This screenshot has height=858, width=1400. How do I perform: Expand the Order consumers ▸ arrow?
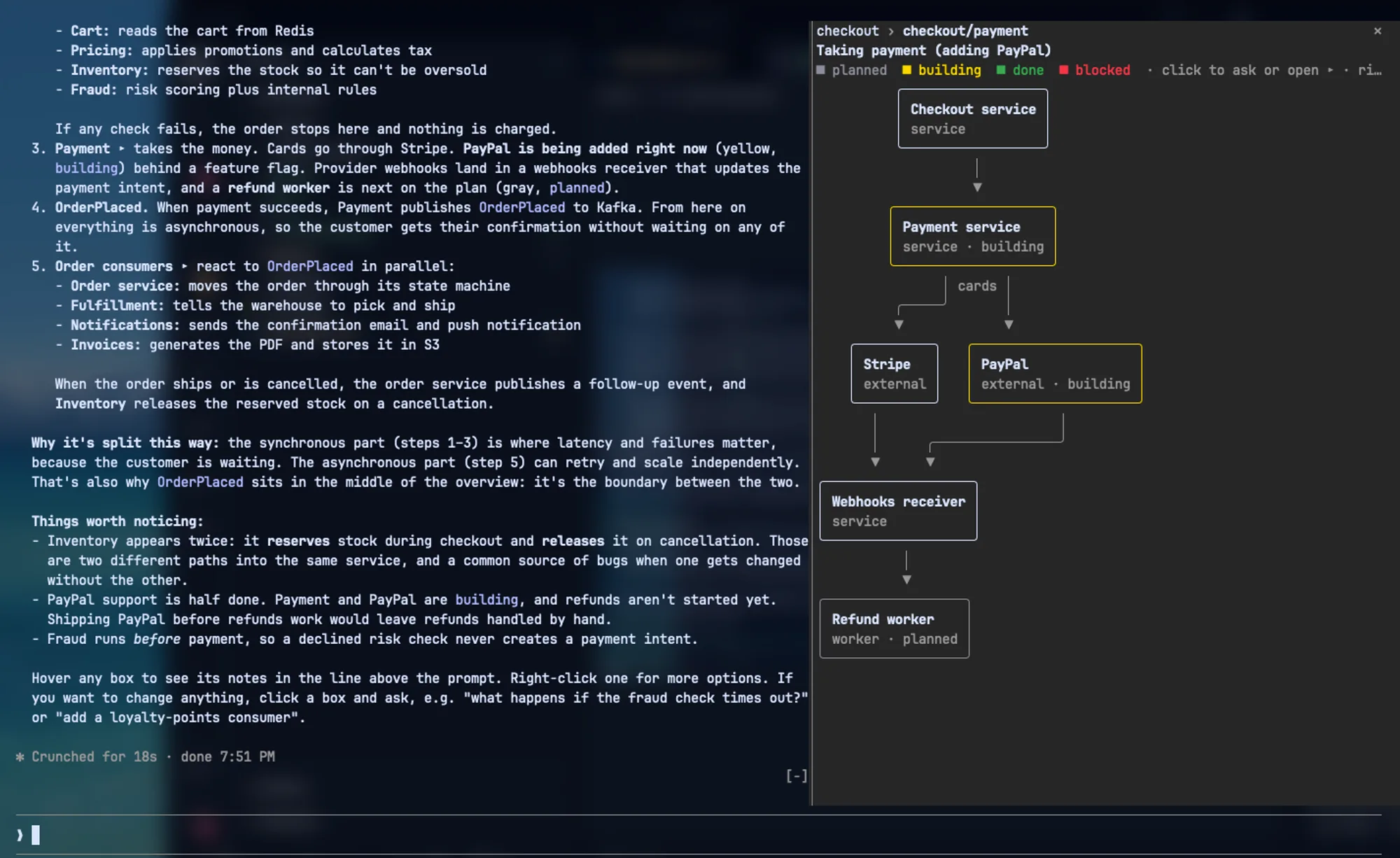click(184, 266)
